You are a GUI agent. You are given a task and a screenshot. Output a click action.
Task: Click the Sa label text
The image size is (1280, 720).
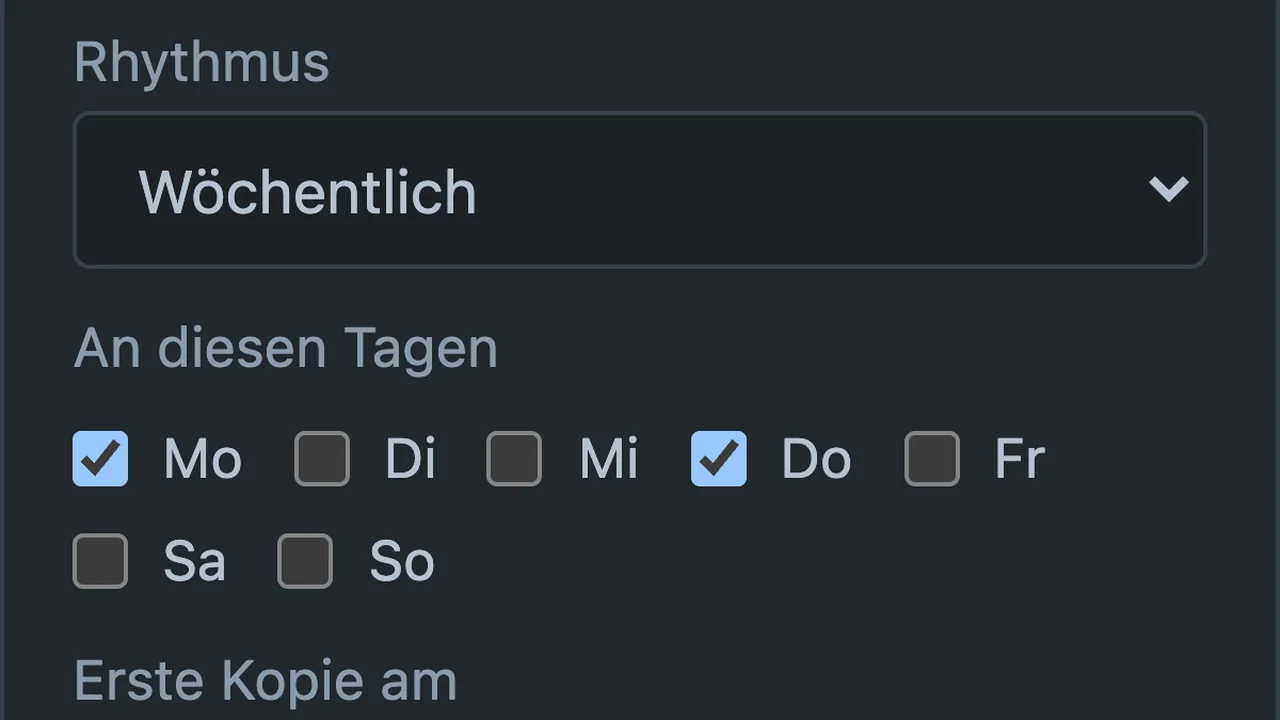195,562
